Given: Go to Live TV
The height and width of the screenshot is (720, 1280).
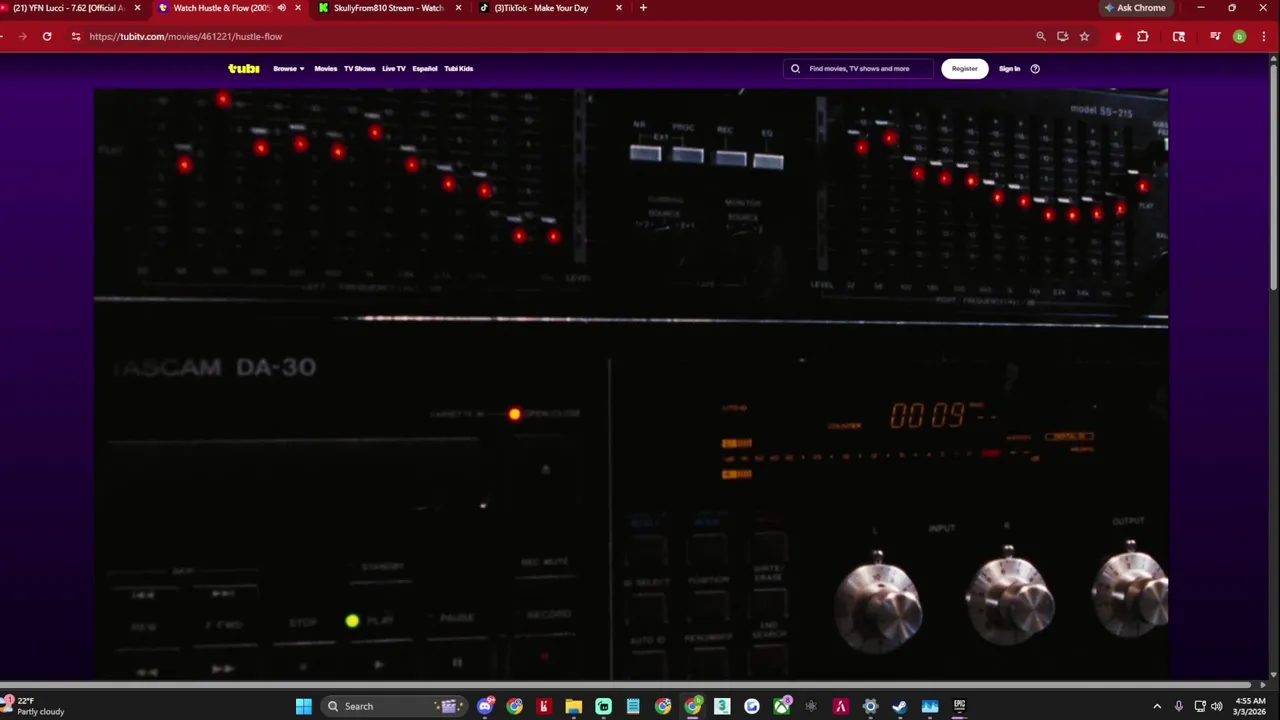Looking at the screenshot, I should click(x=394, y=69).
